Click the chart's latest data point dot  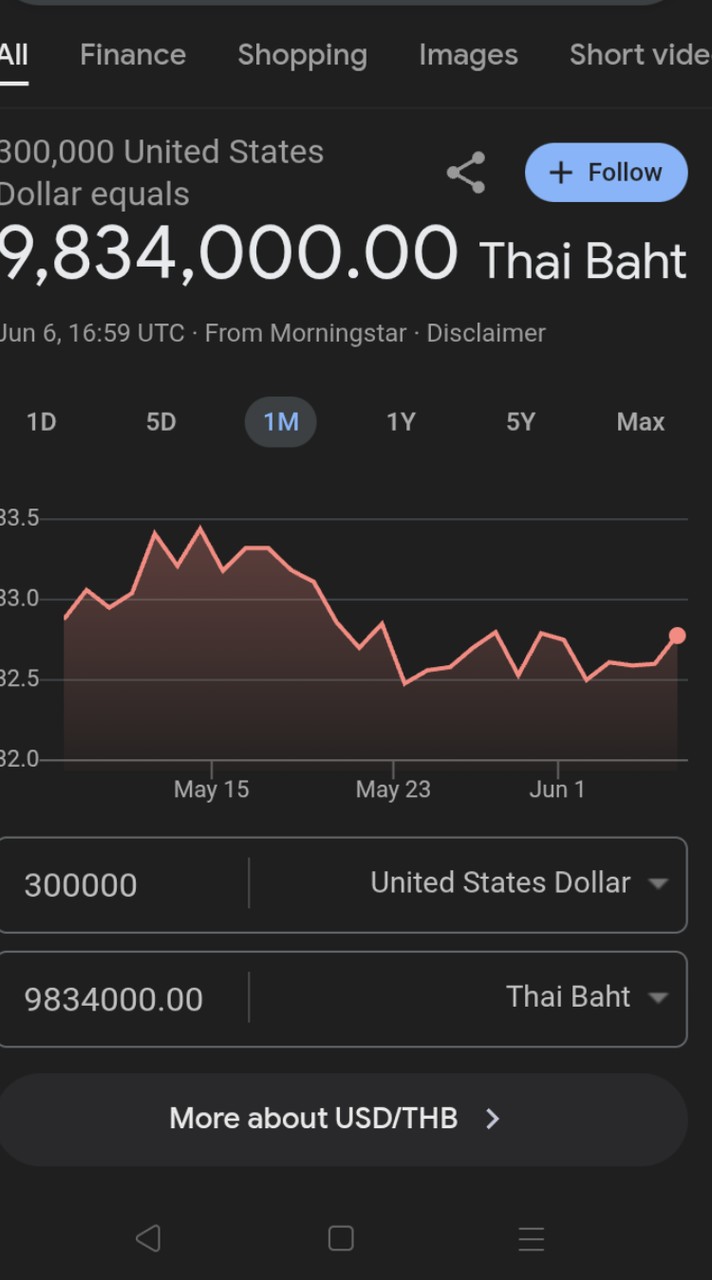point(677,635)
